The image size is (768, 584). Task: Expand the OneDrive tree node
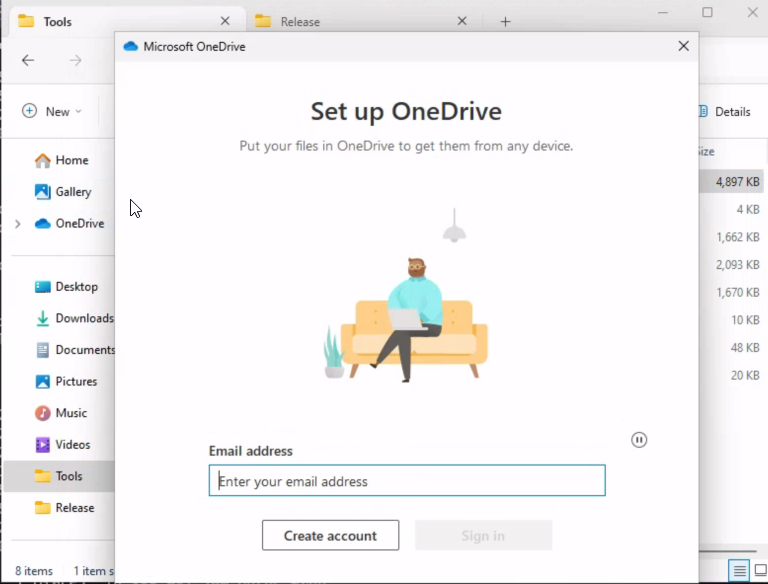click(18, 224)
